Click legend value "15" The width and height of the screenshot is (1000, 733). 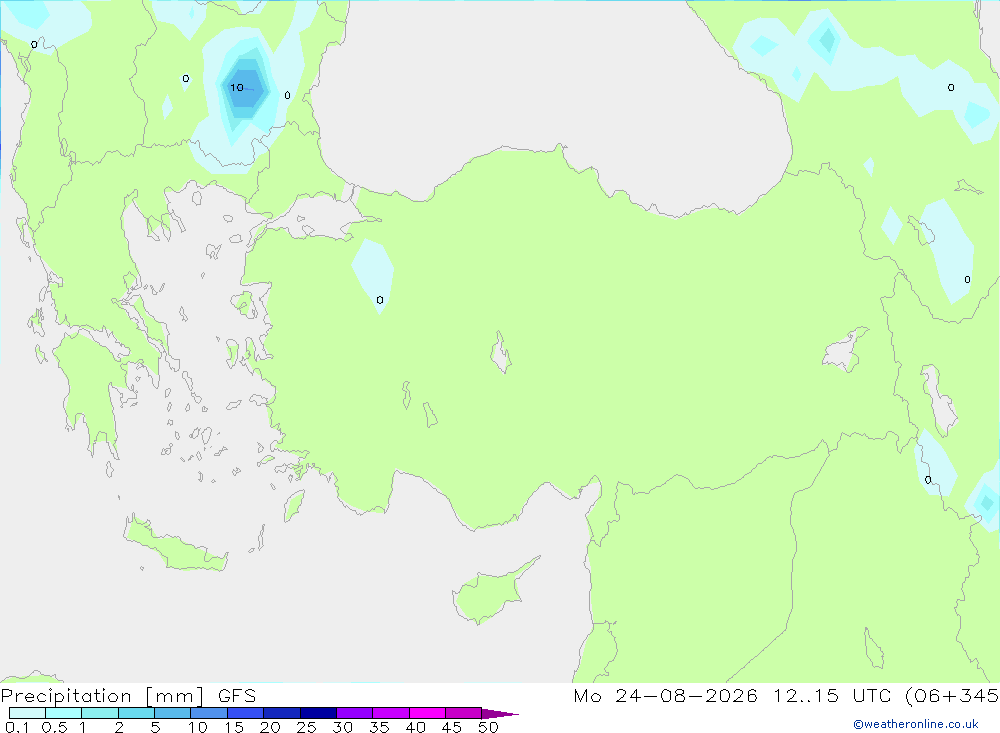233,727
